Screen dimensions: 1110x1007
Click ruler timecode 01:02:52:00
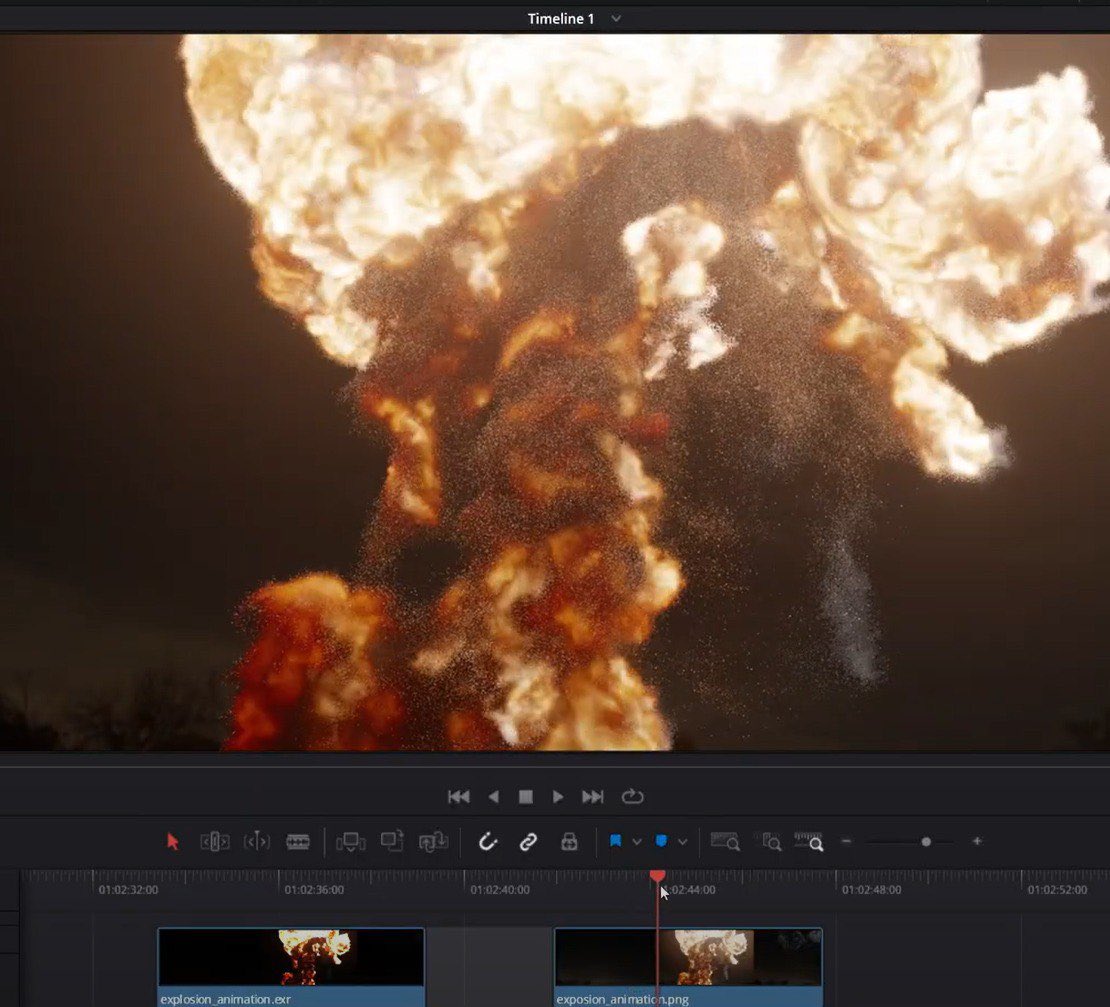1058,890
